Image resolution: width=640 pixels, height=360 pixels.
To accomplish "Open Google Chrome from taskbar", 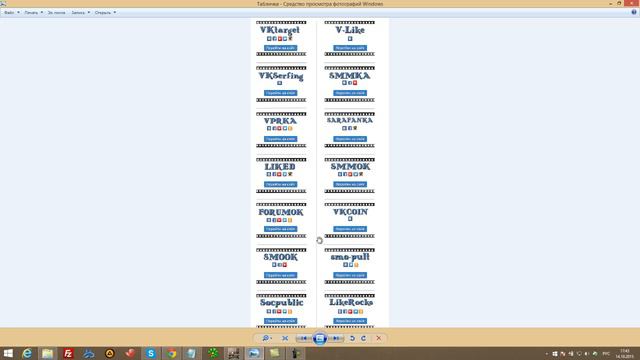I will point(171,353).
